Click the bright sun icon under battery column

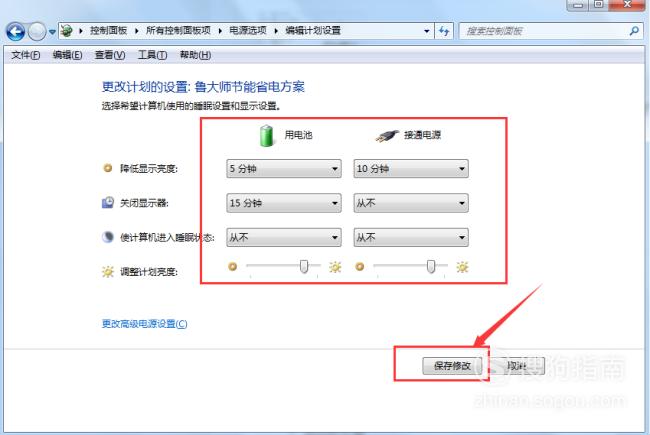click(335, 267)
